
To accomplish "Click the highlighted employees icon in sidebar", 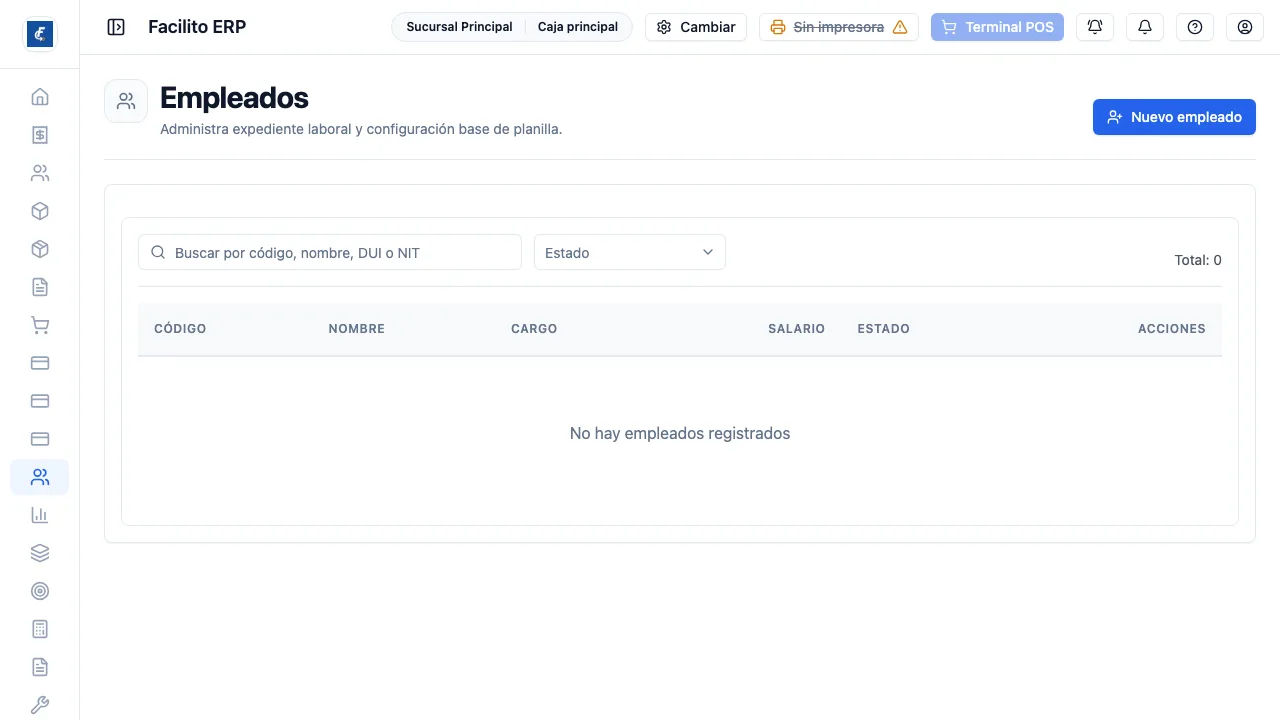I will (40, 477).
